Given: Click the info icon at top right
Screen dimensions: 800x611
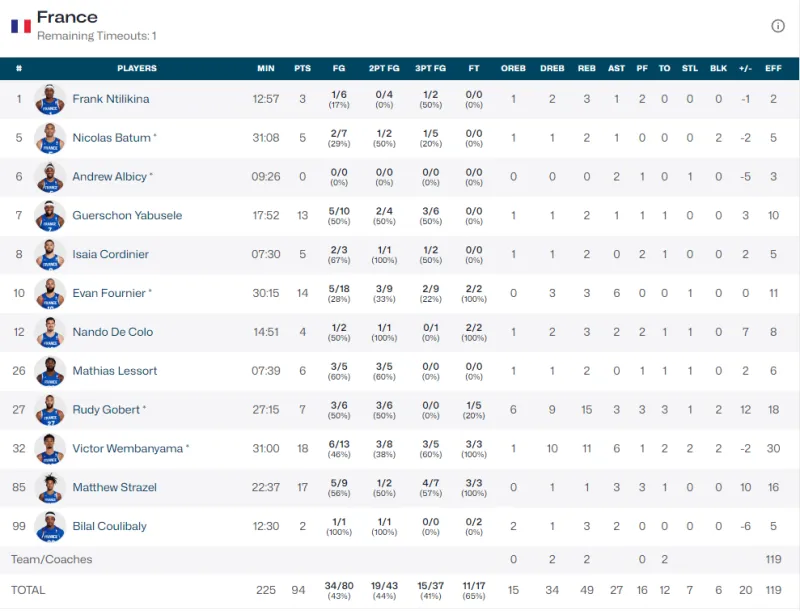Looking at the screenshot, I should point(778,26).
